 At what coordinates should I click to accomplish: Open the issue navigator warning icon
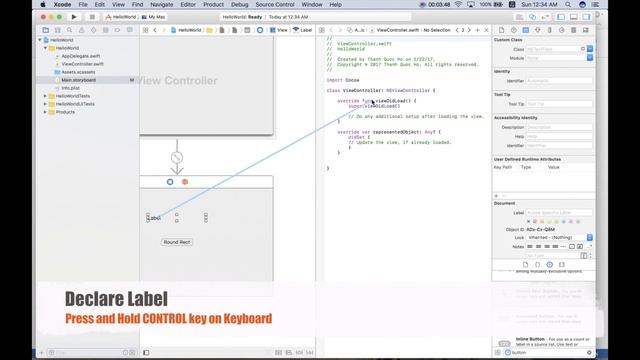[82, 30]
